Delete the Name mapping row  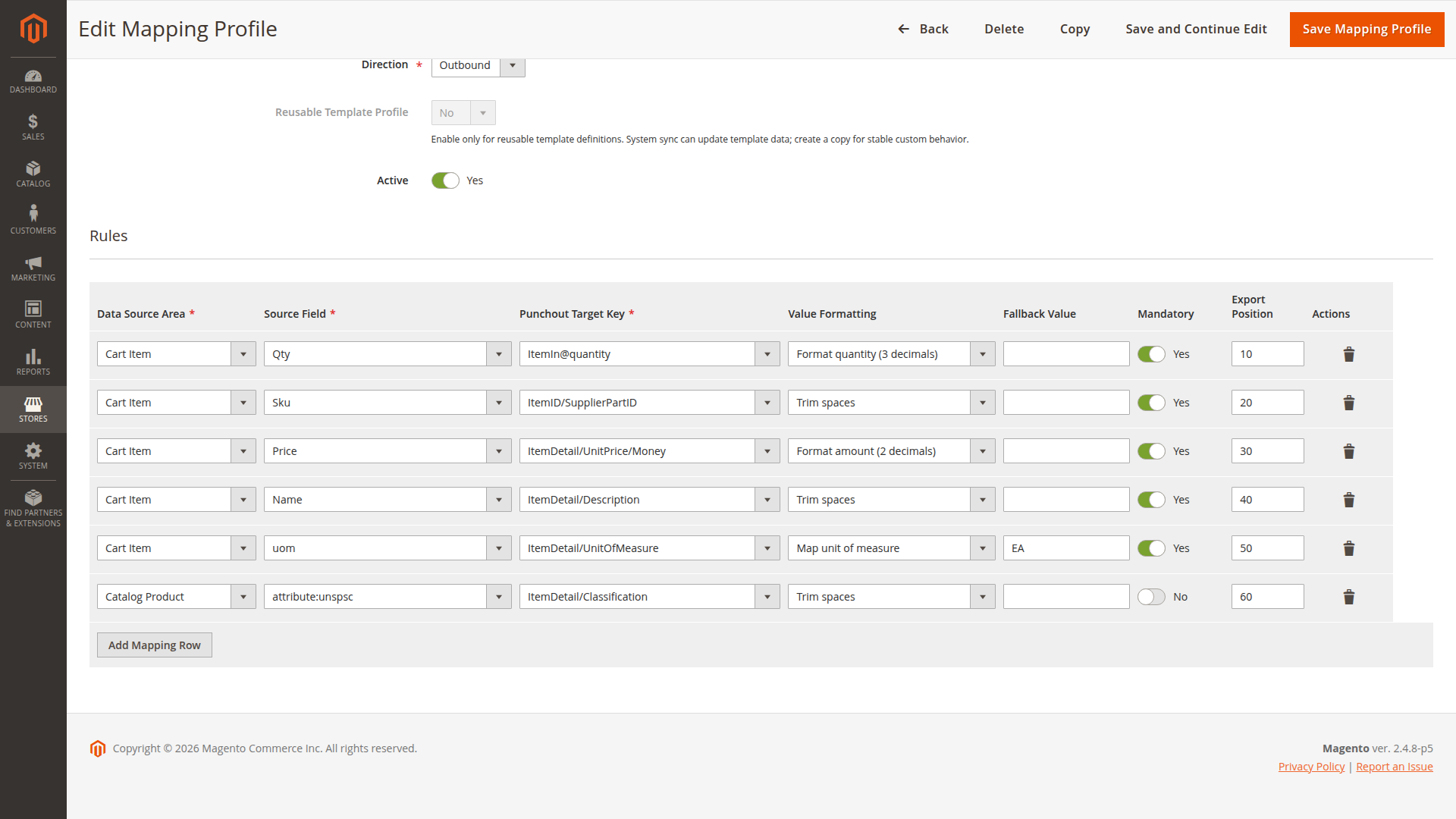click(1349, 500)
